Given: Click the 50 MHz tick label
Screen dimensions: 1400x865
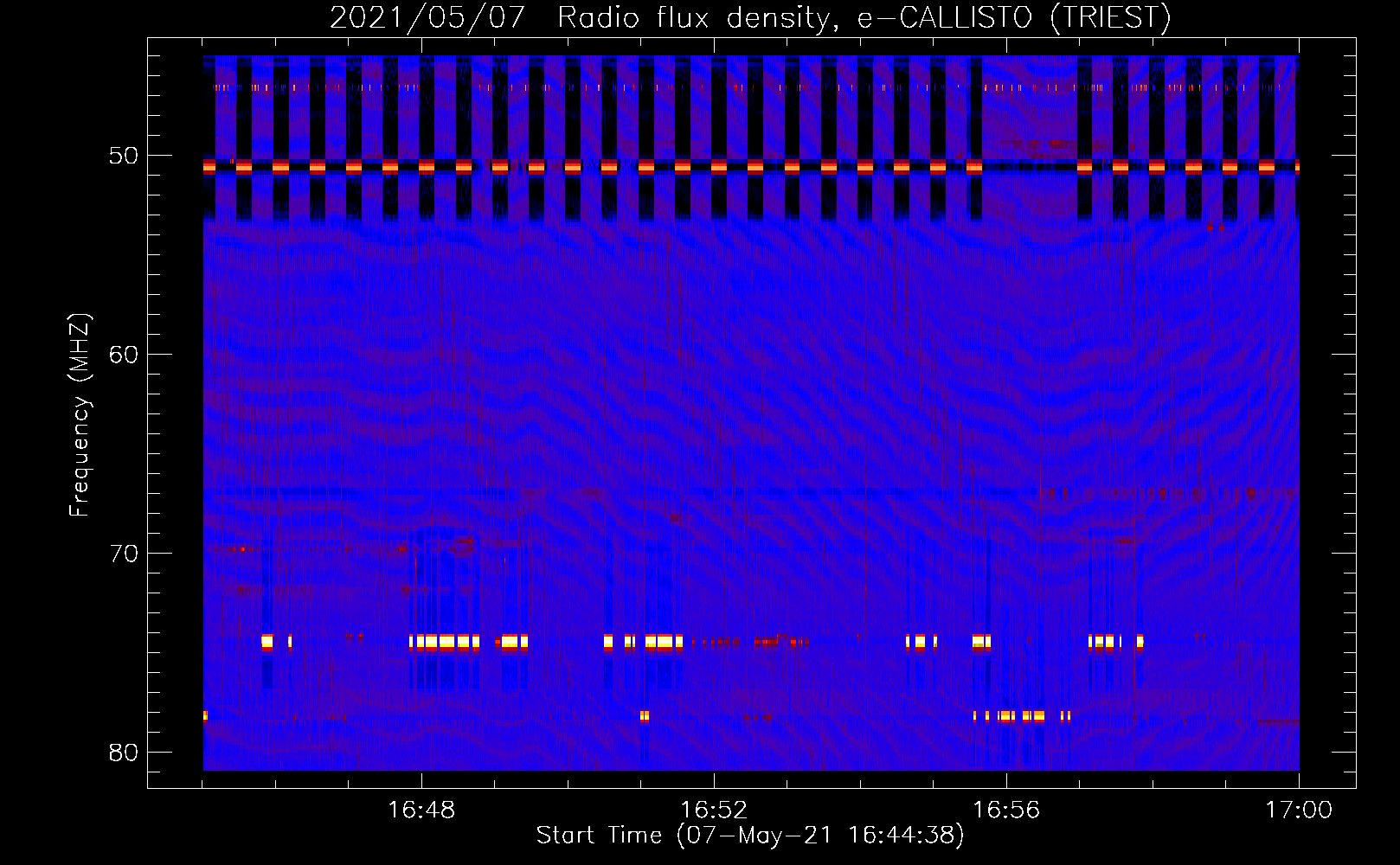Looking at the screenshot, I should click(124, 156).
